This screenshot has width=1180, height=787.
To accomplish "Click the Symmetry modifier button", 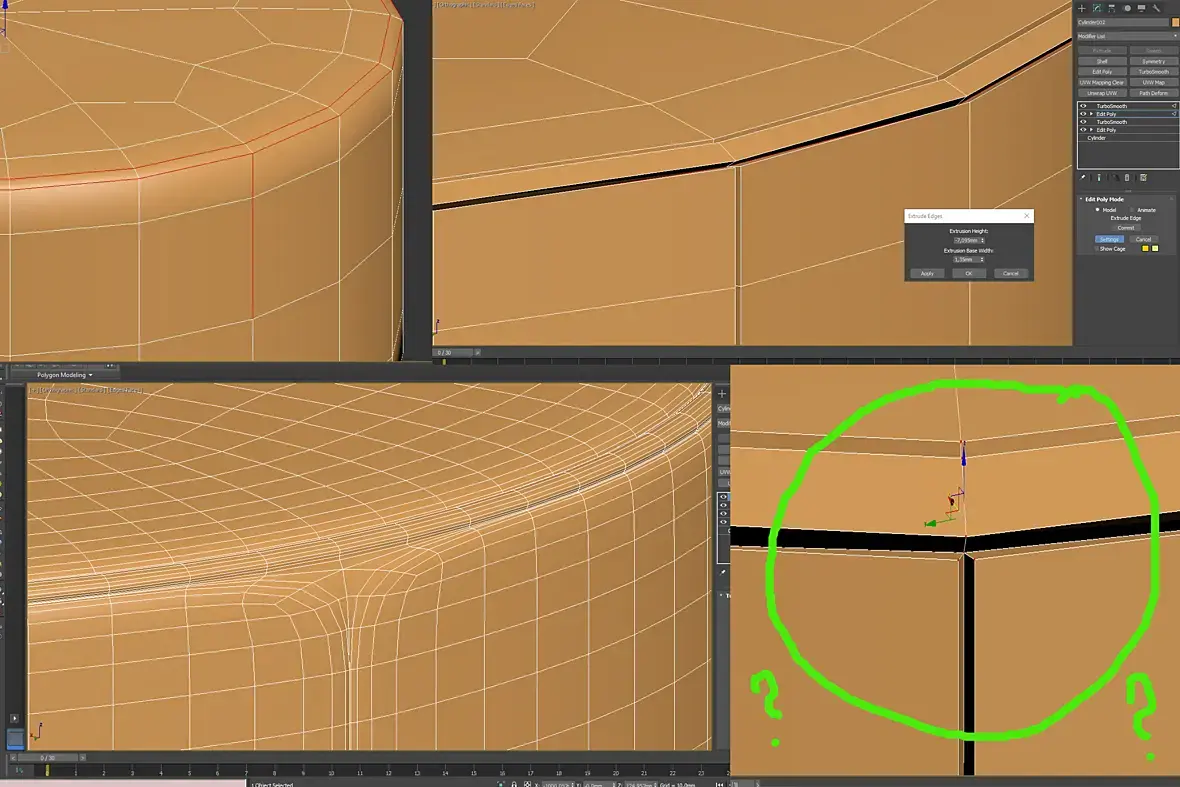I will pos(1154,62).
